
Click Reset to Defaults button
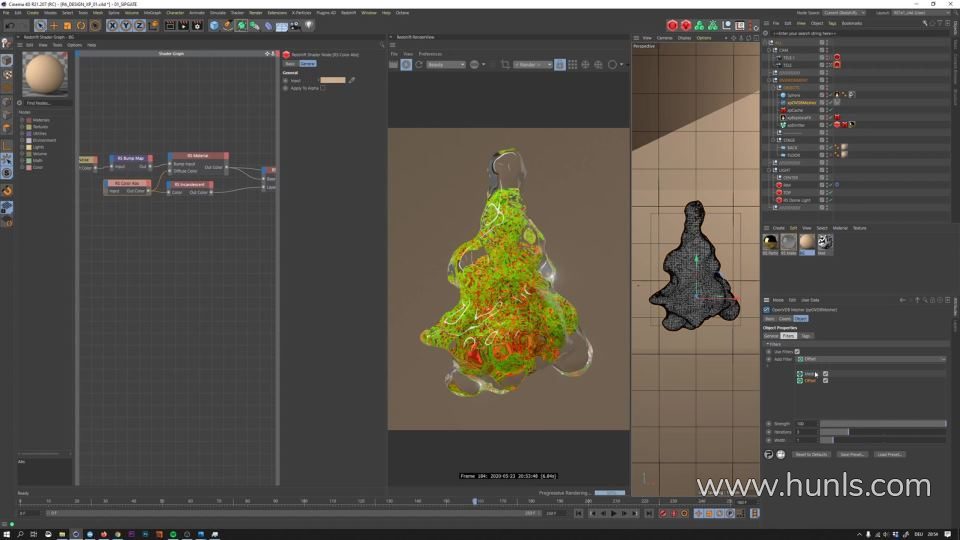[x=811, y=455]
